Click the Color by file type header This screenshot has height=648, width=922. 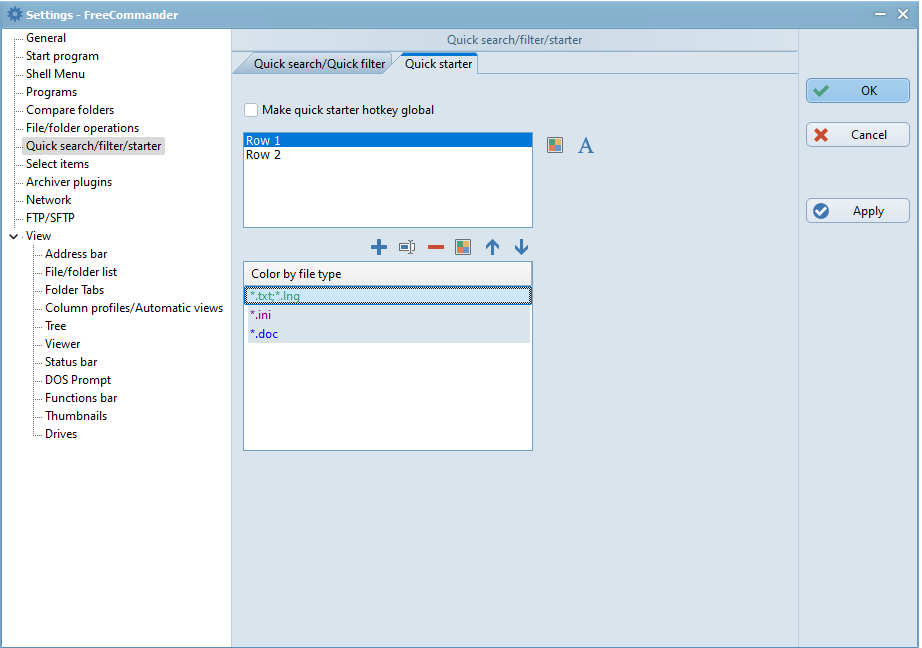(388, 274)
